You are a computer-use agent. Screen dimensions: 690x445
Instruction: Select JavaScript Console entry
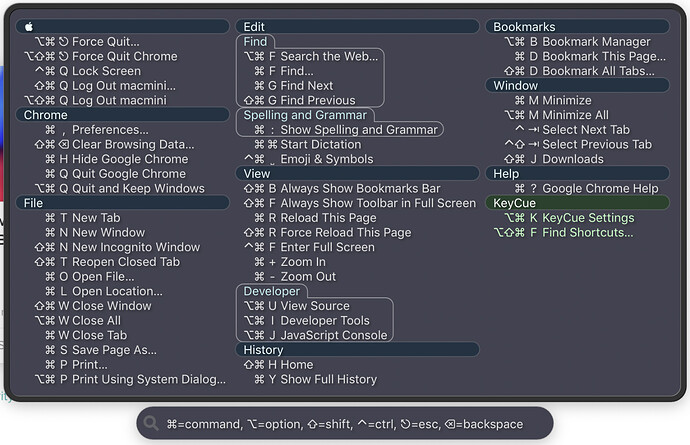[316, 335]
